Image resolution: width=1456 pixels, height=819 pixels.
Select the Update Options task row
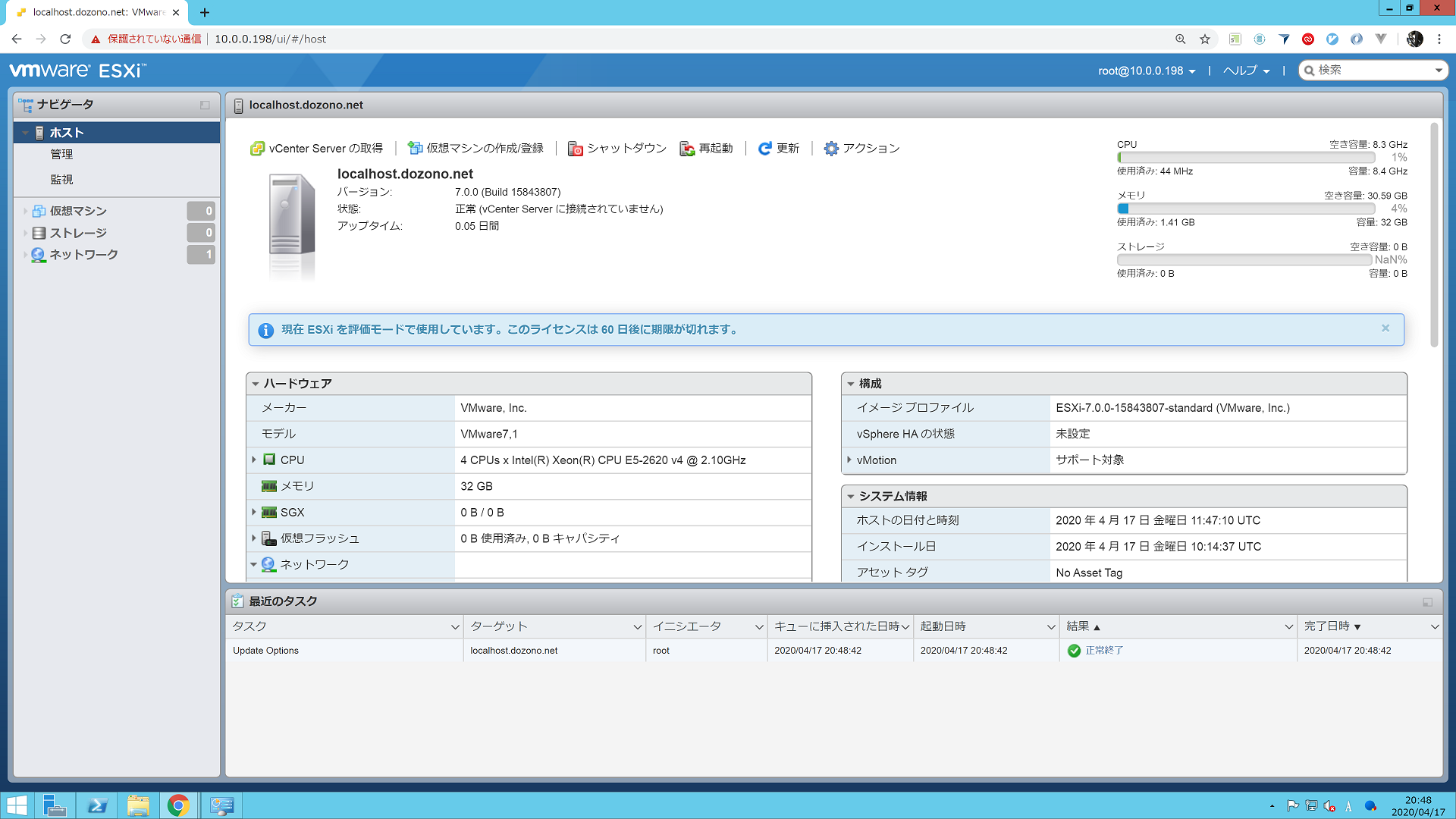point(834,651)
